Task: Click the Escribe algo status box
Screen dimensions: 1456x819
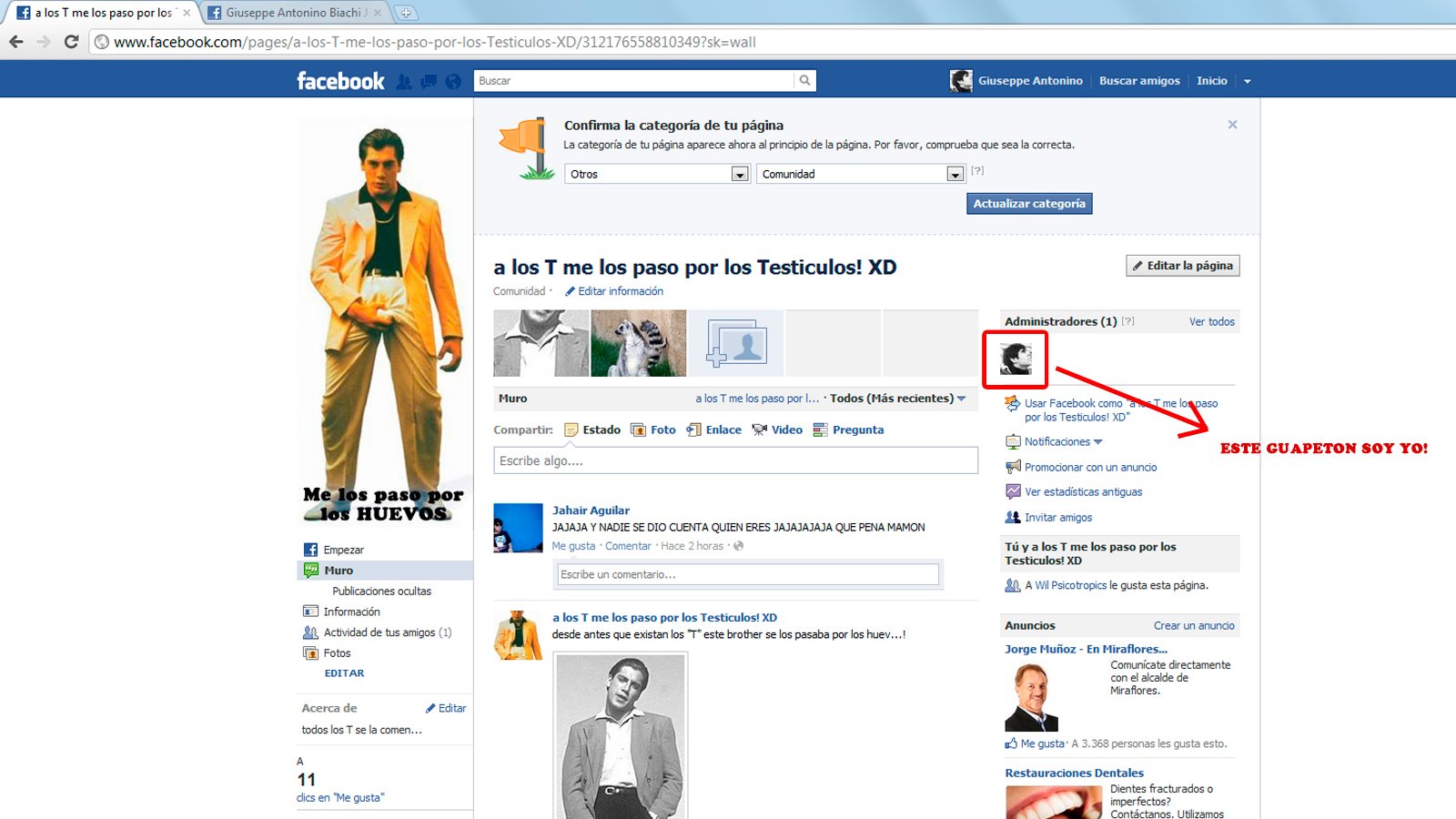Action: [x=735, y=460]
